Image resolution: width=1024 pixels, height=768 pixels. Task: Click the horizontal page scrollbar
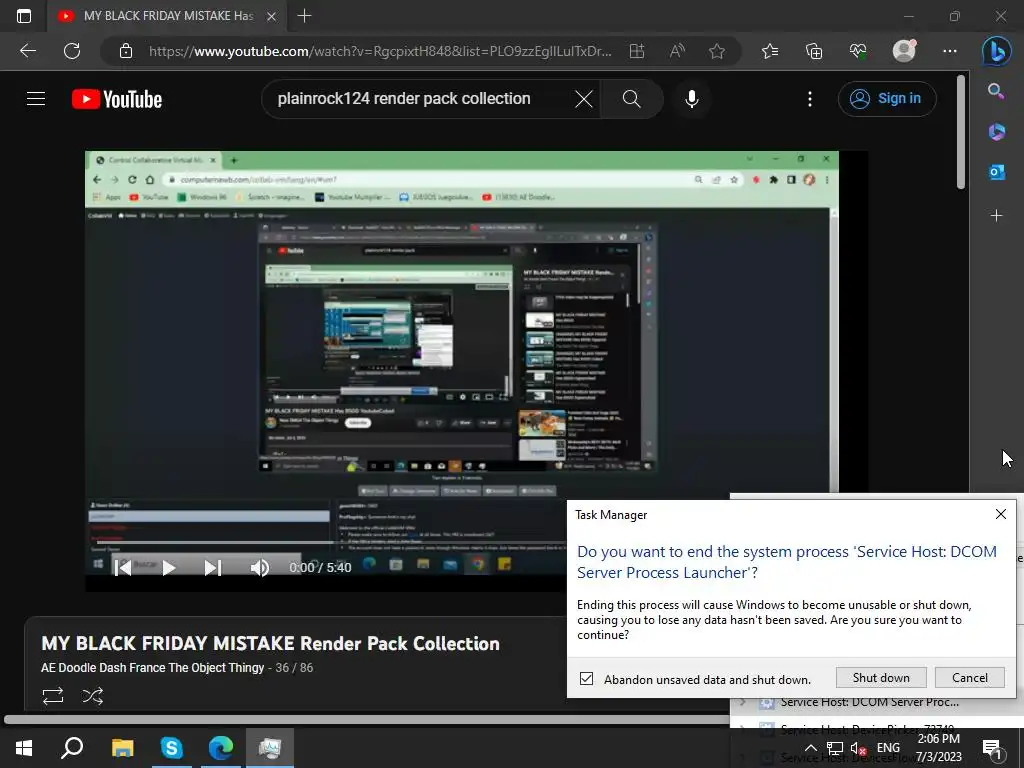pyautogui.click(x=366, y=719)
